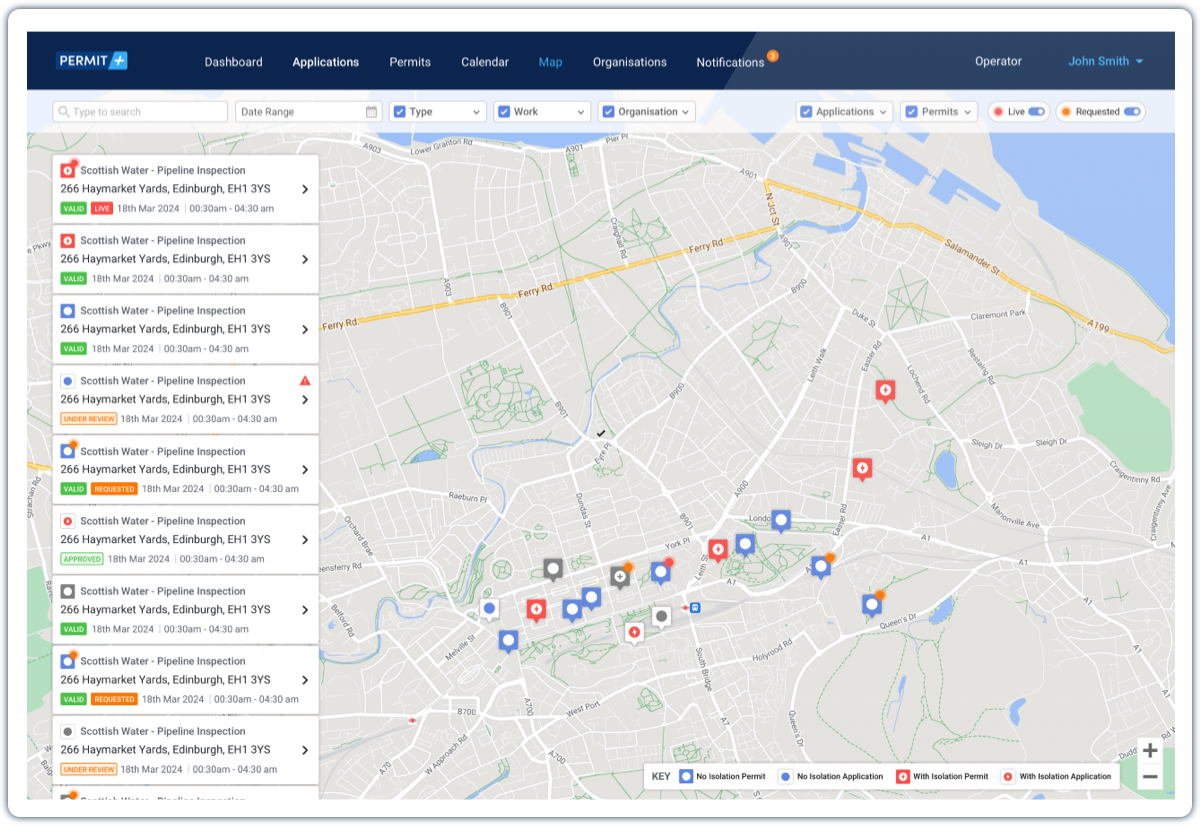Screen dimensions: 1200x826
Task: Turn off the Requested toggle
Action: [x=1132, y=112]
